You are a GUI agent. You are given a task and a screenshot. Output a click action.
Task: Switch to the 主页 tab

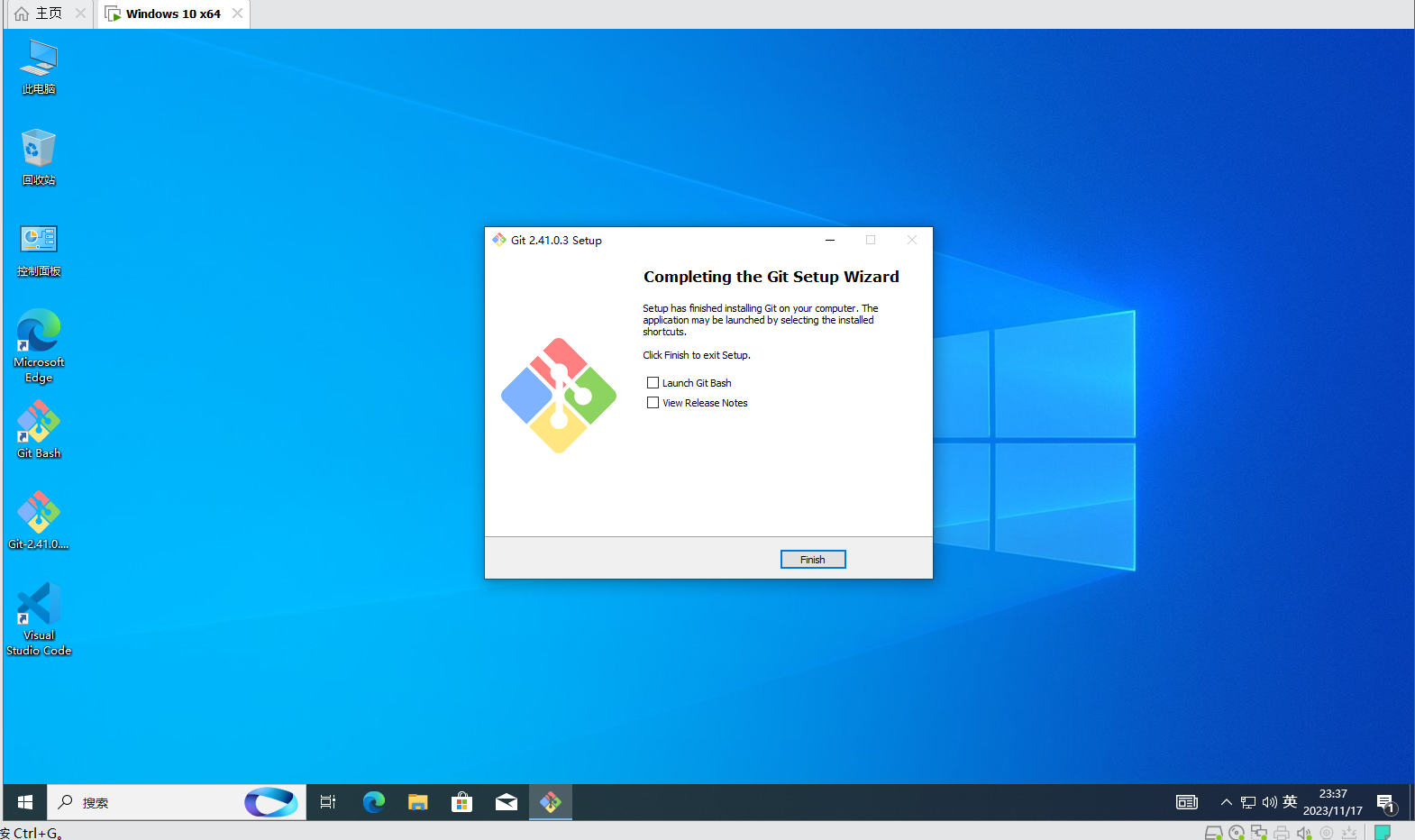point(50,14)
